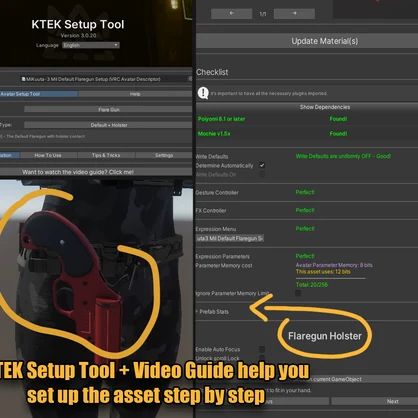
Task: Click the 'This asset uses: 12 bits' text
Action: (323, 272)
